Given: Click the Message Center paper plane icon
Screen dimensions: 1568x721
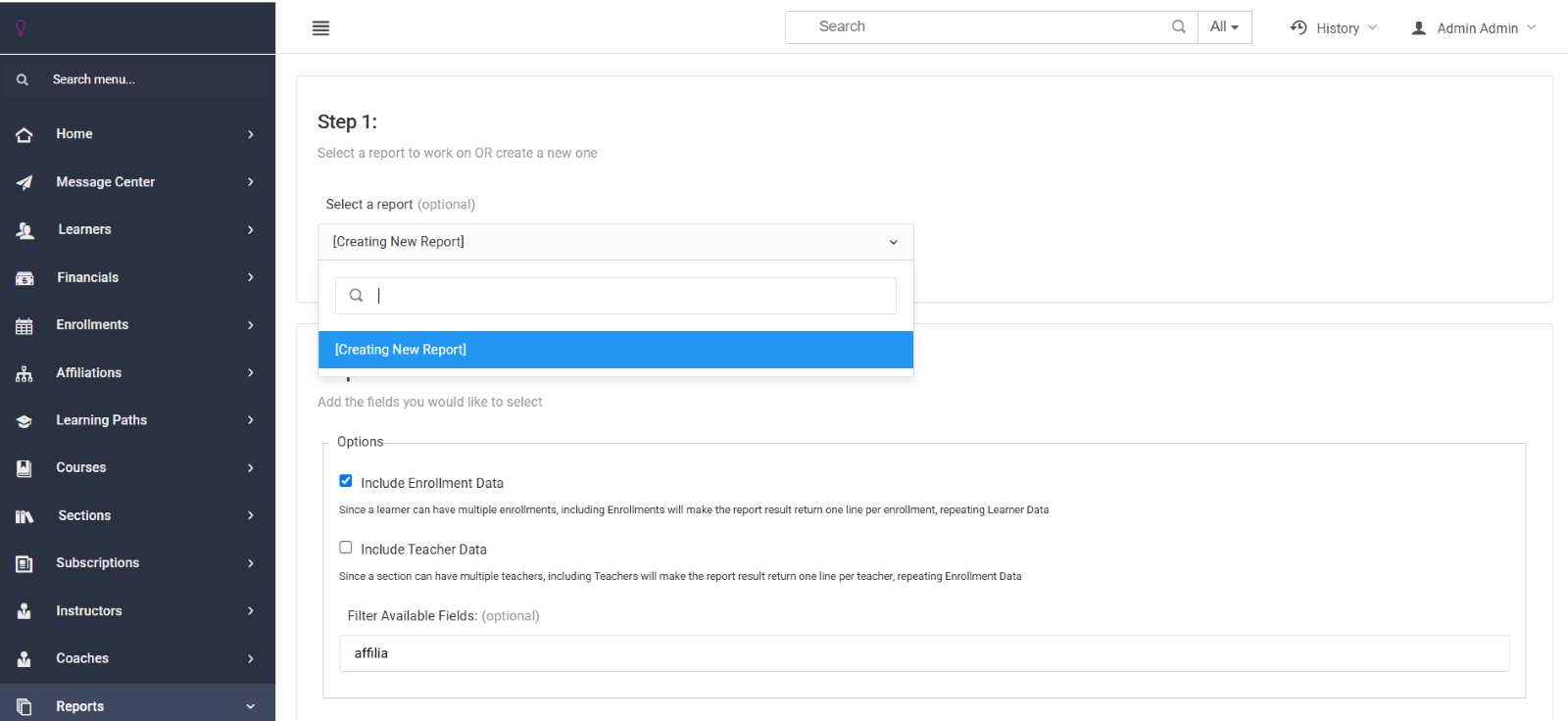Looking at the screenshot, I should pos(24,182).
